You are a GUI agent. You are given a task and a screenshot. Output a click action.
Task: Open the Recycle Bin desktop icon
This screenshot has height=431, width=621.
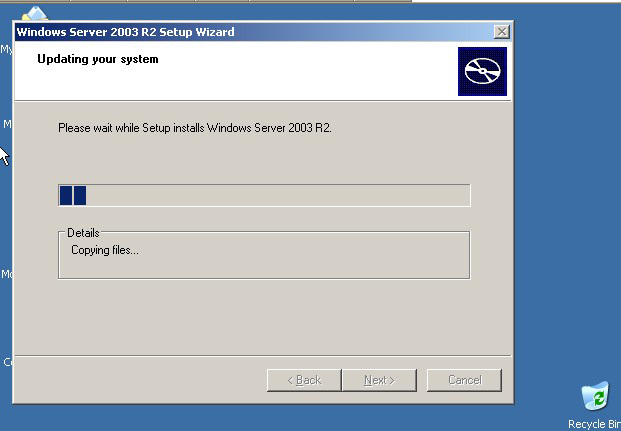click(x=596, y=404)
